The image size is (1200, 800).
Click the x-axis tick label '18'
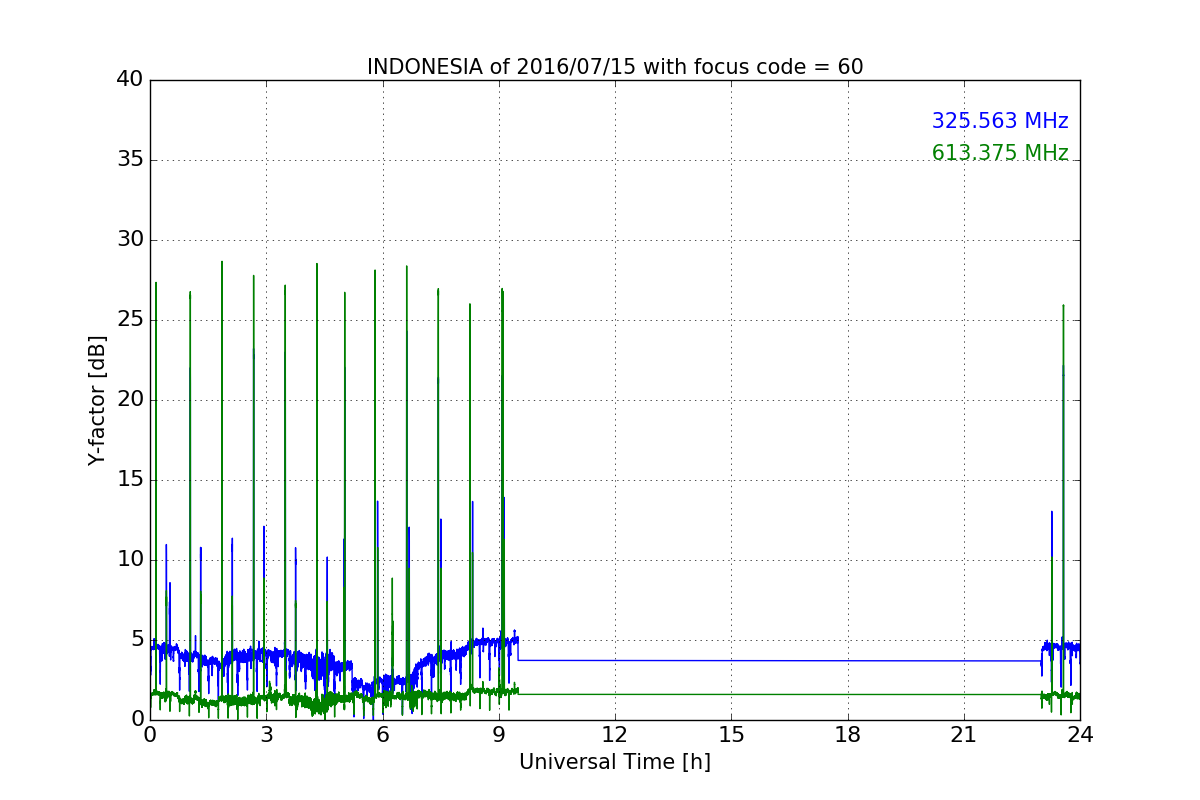coord(848,735)
